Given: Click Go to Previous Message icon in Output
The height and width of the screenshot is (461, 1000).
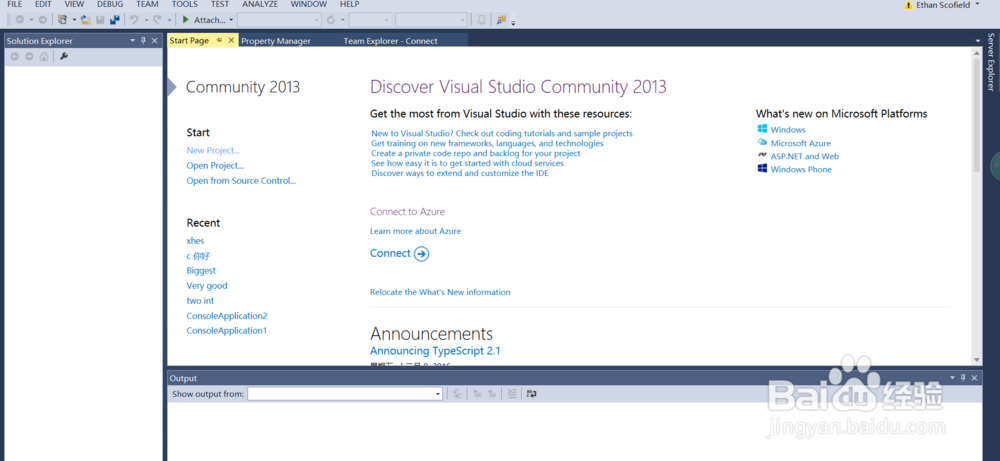Looking at the screenshot, I should [x=476, y=394].
